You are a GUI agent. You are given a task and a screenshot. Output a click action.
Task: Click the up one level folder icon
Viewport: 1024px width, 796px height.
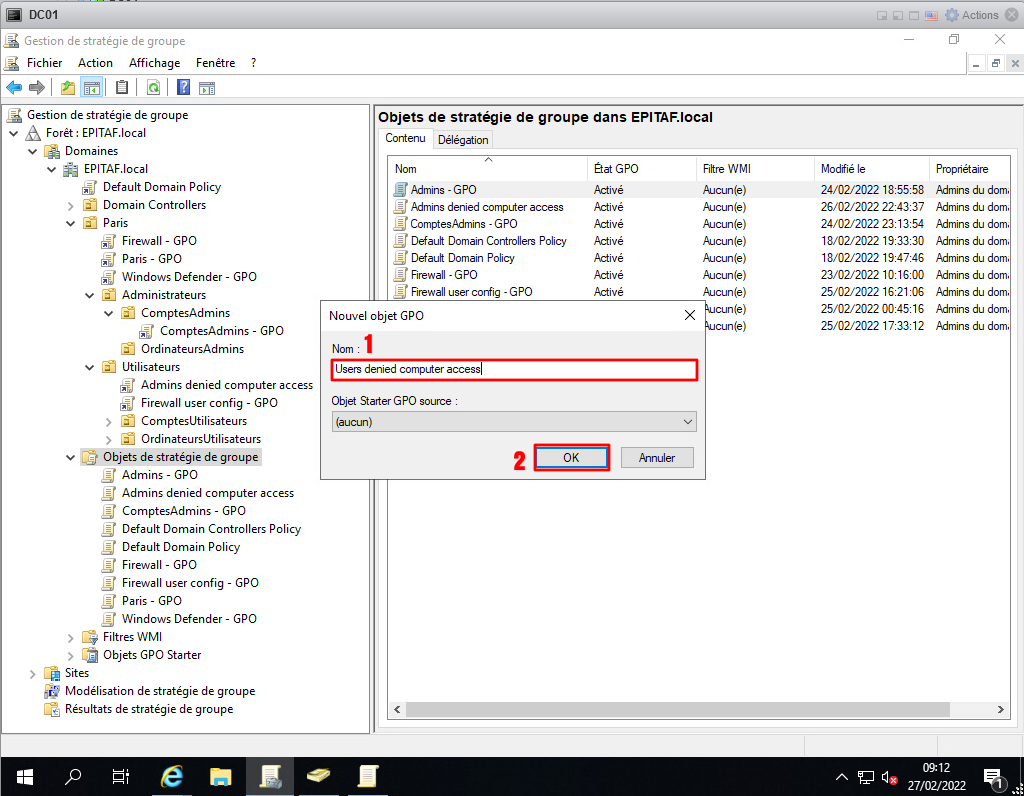(68, 88)
